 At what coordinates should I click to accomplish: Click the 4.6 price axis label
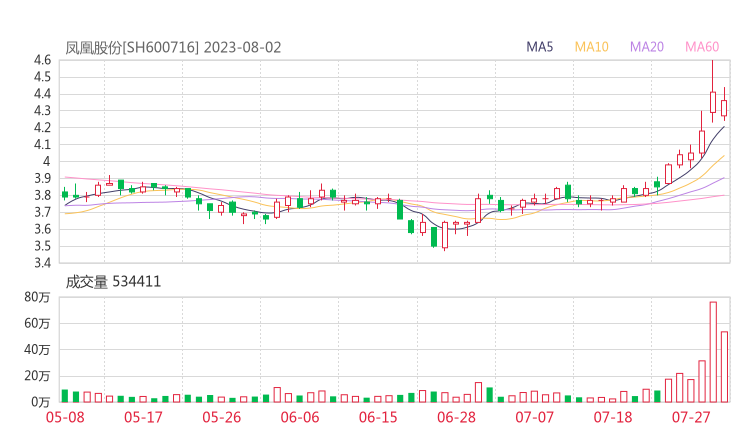[42, 60]
